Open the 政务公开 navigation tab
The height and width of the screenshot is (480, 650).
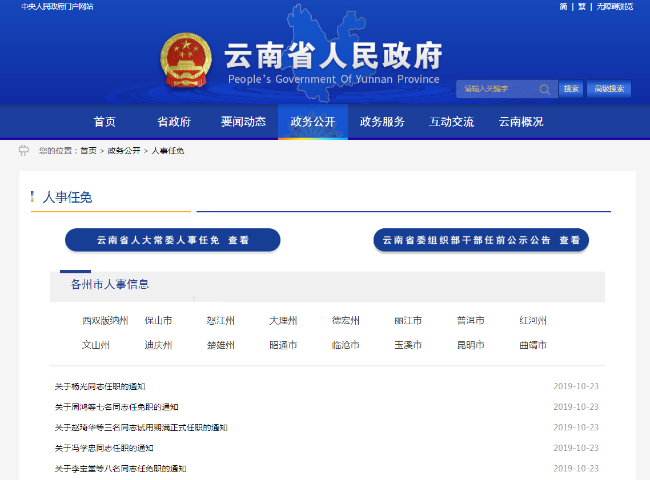(x=312, y=122)
